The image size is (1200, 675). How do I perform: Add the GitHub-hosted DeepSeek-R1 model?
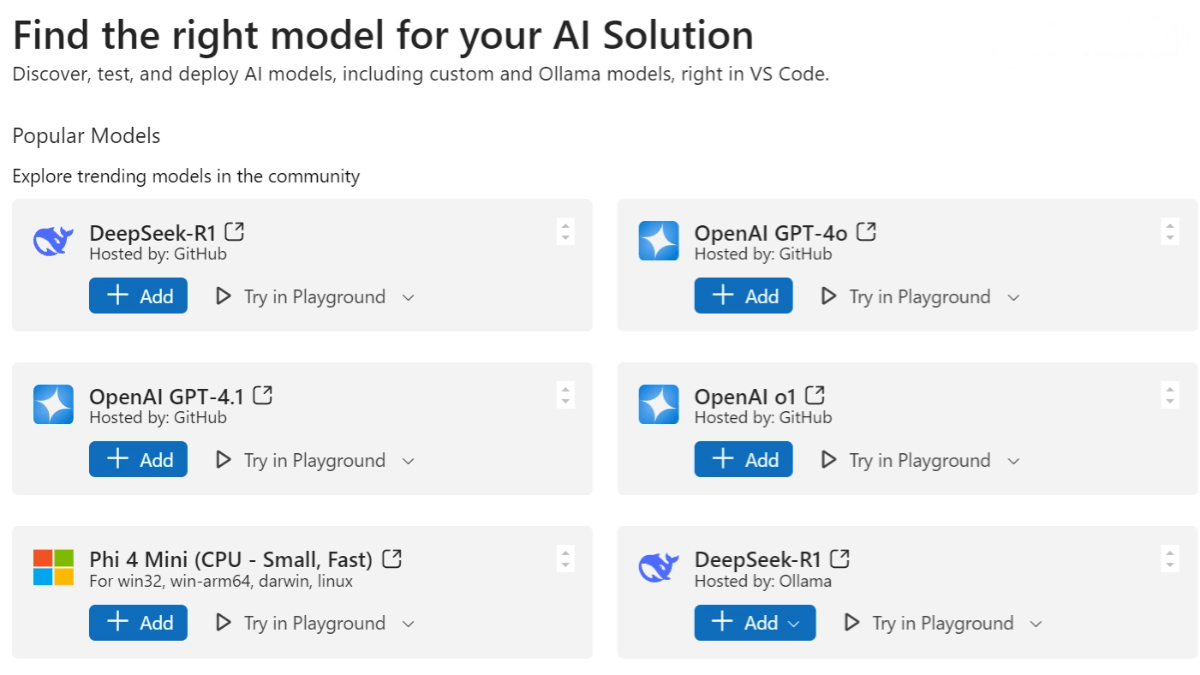point(138,296)
